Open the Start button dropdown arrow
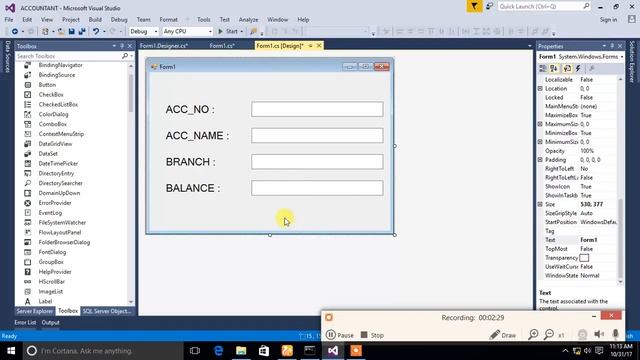640x360 pixels. coord(242,31)
